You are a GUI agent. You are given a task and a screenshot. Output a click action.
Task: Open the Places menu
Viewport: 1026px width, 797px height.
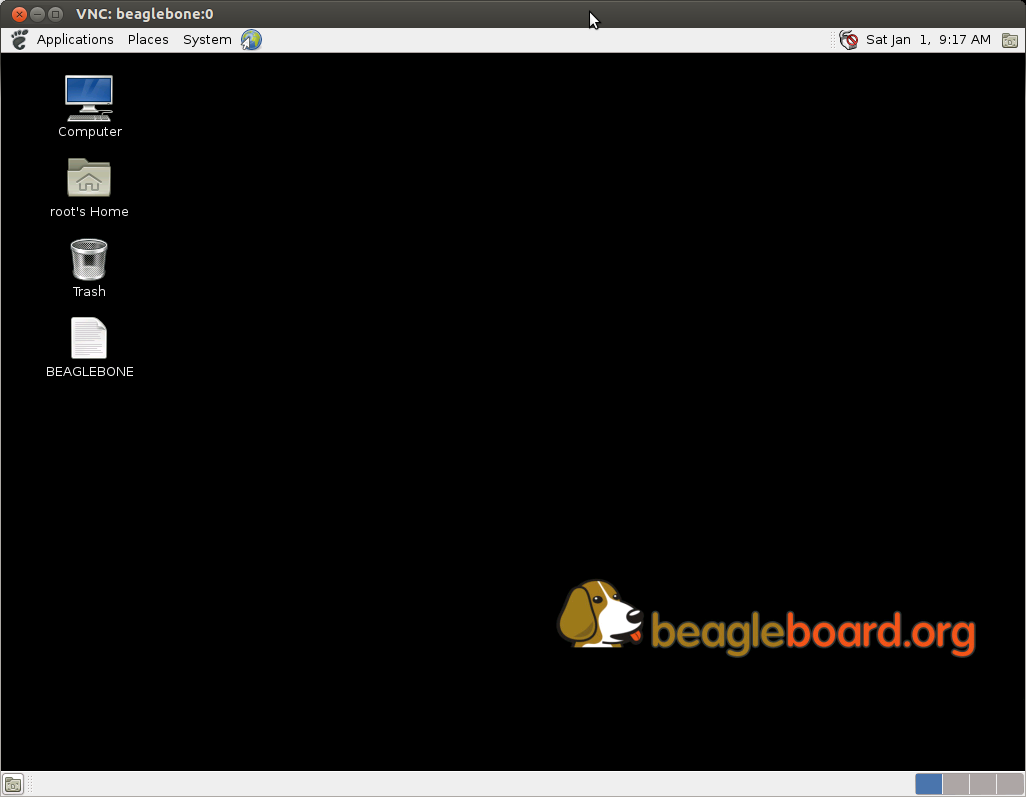(148, 40)
